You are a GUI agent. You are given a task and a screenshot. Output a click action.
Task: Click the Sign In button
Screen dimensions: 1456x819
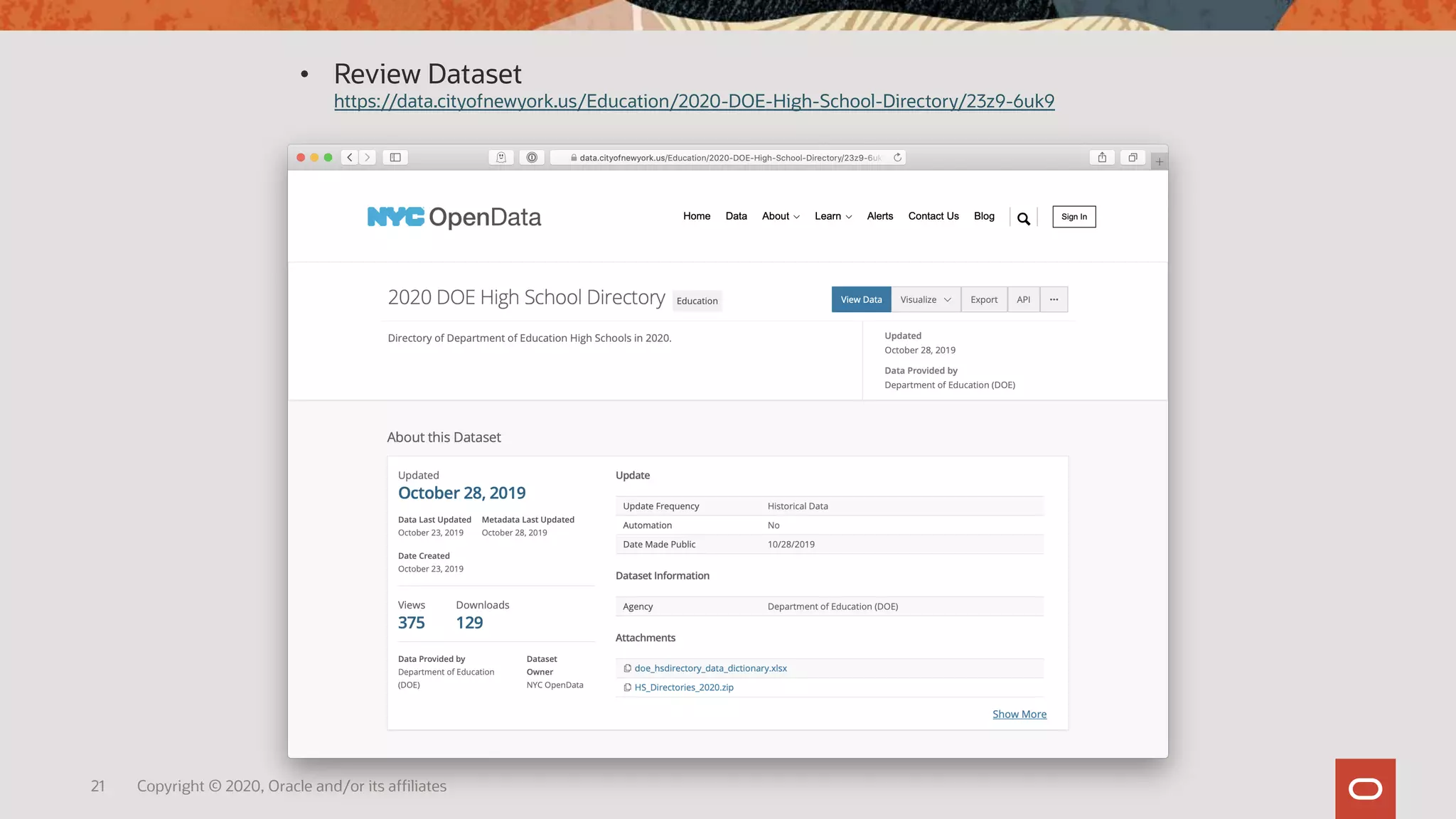coord(1074,217)
